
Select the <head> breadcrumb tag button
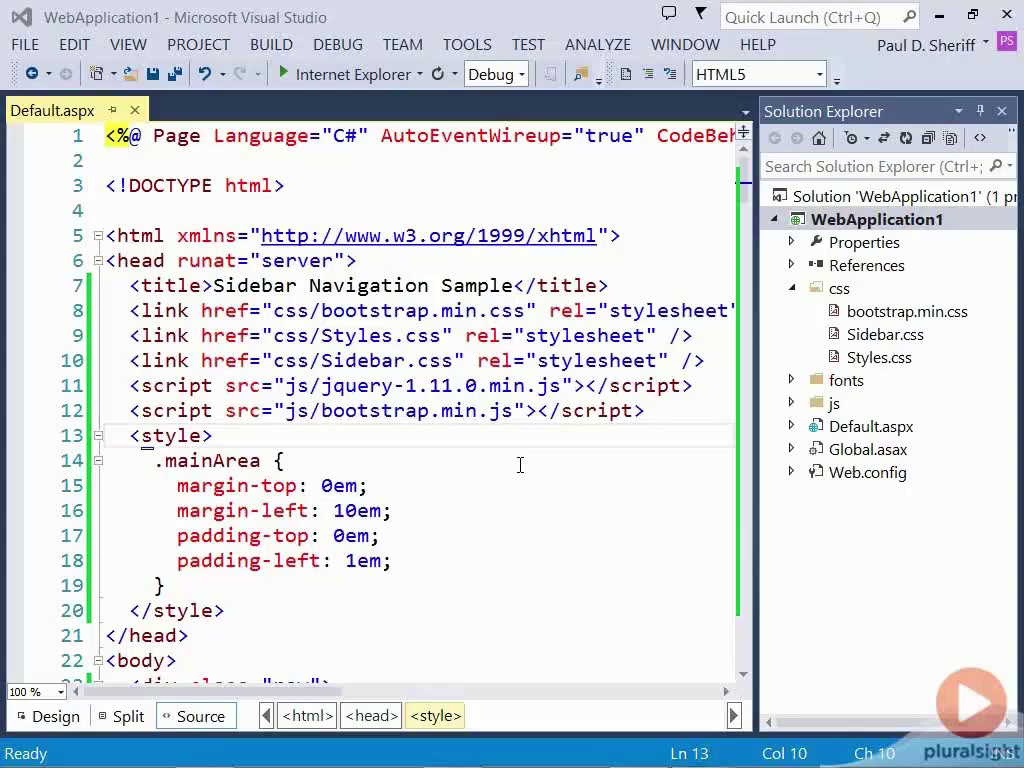(x=371, y=716)
